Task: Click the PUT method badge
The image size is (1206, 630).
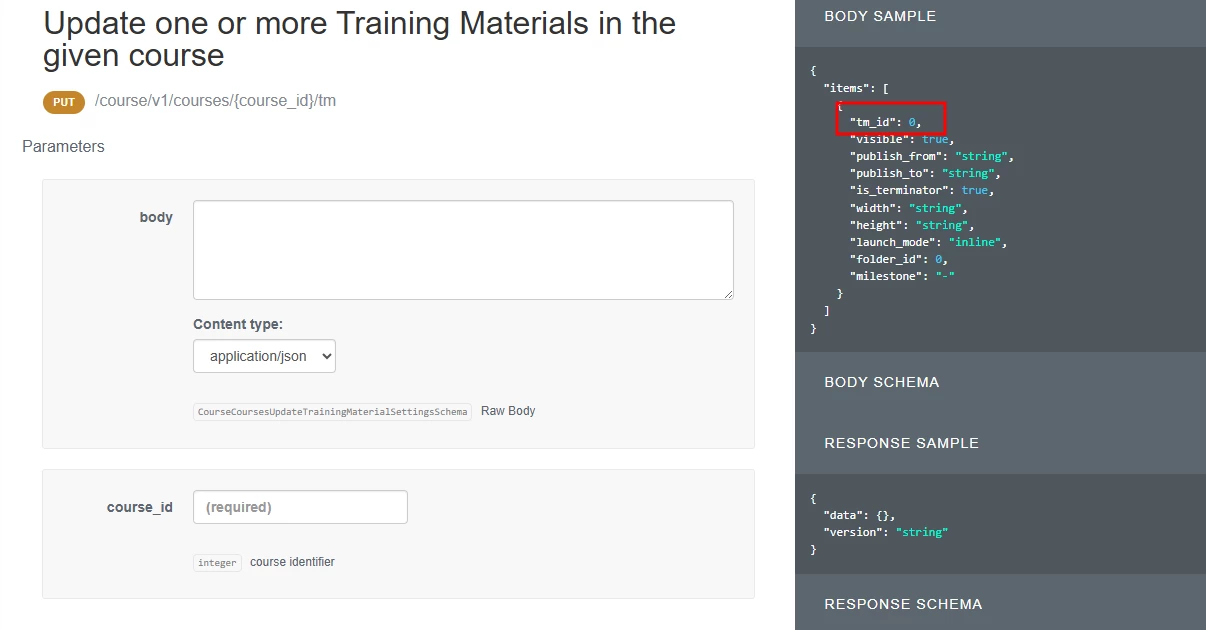Action: pos(64,102)
